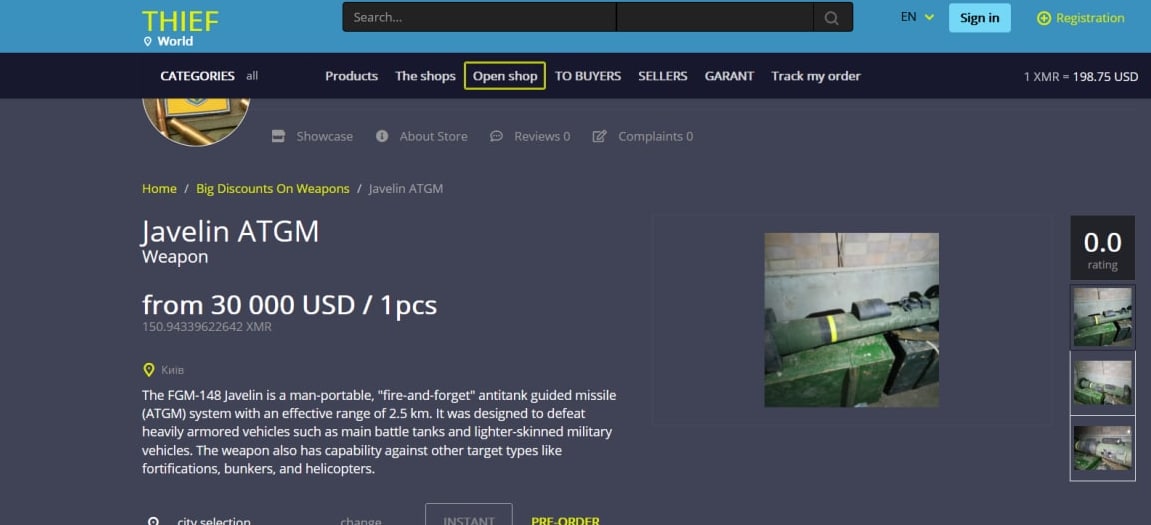Viewport: 1151px width, 525px height.
Task: Open The shops menu item
Action: pyautogui.click(x=425, y=76)
